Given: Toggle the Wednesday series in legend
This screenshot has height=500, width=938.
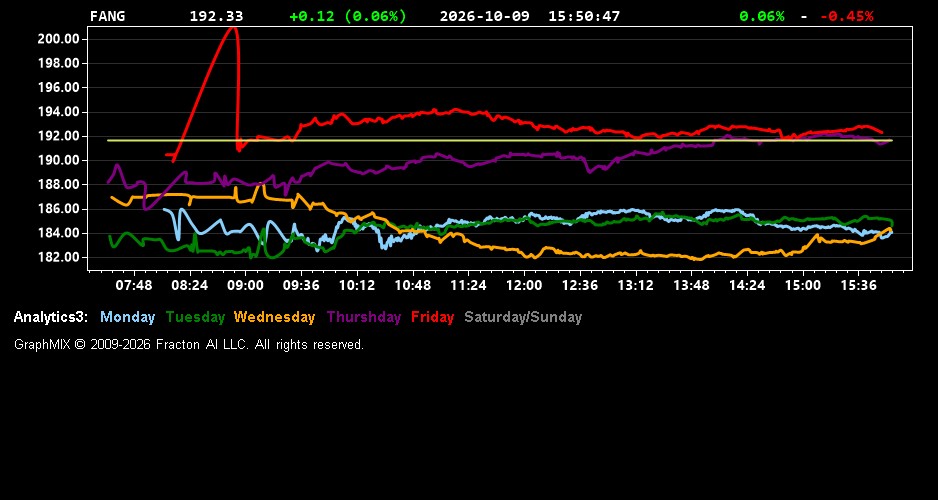Looking at the screenshot, I should coord(275,317).
